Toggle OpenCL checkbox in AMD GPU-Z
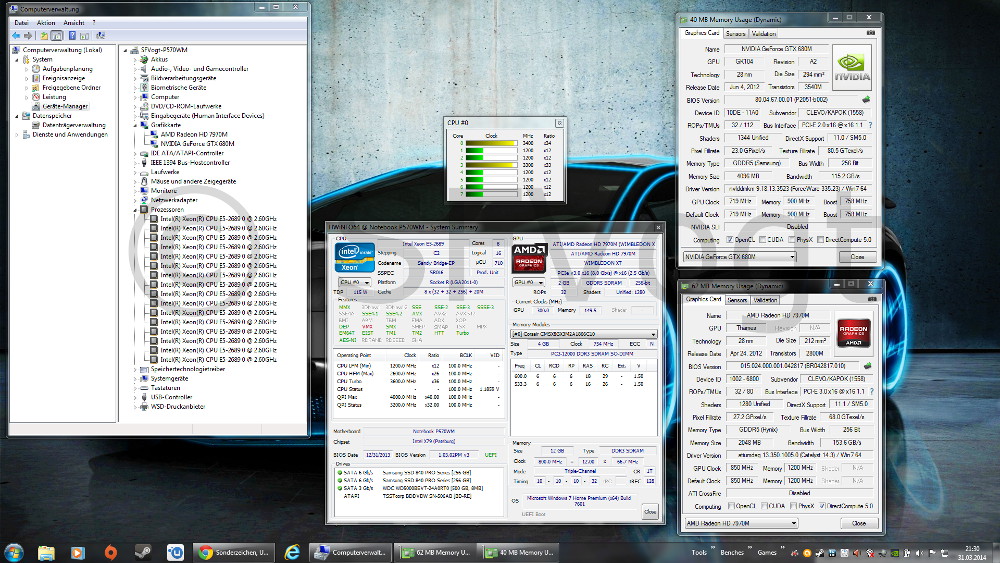 click(731, 506)
